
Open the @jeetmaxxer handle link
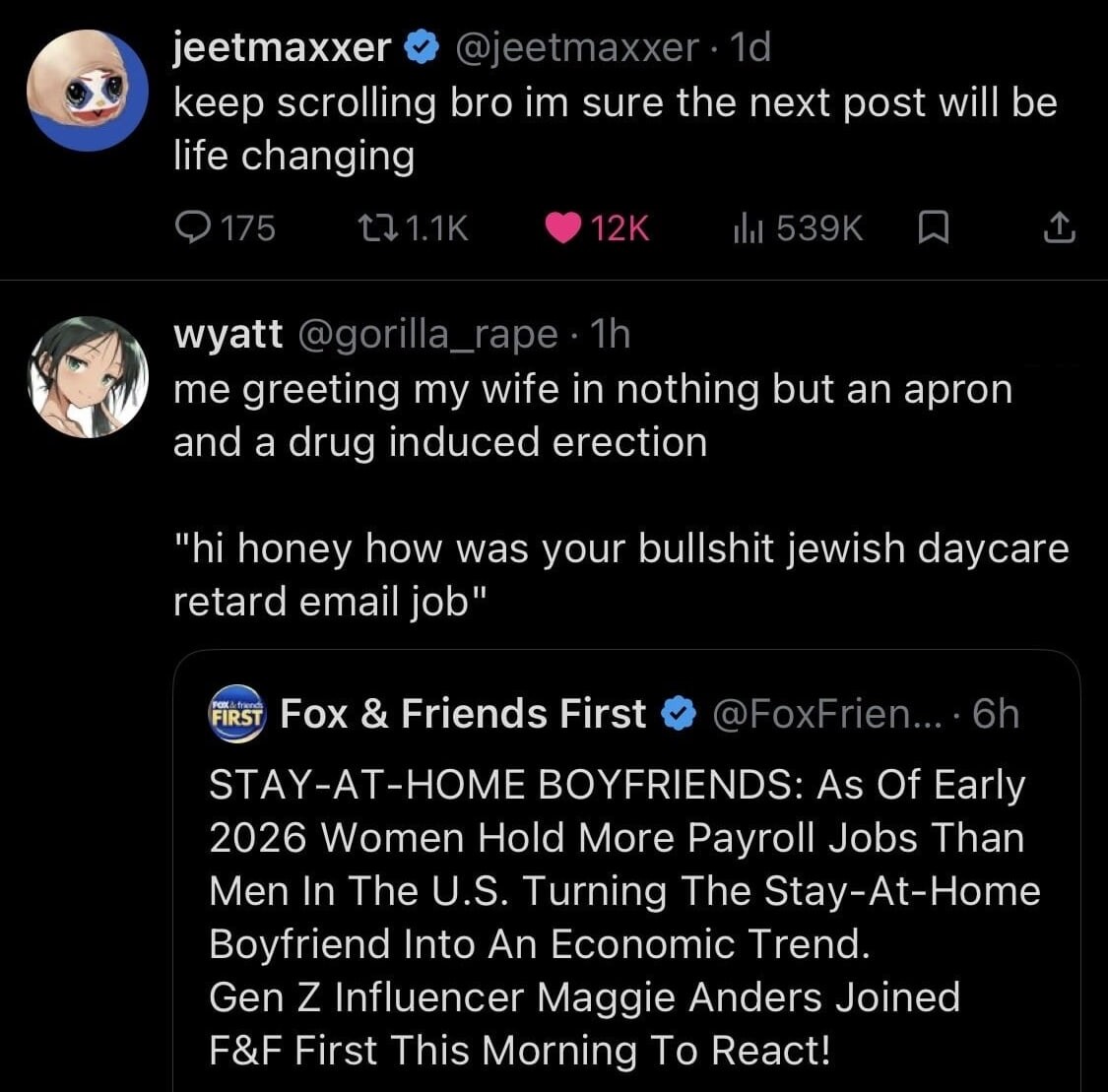[x=575, y=48]
